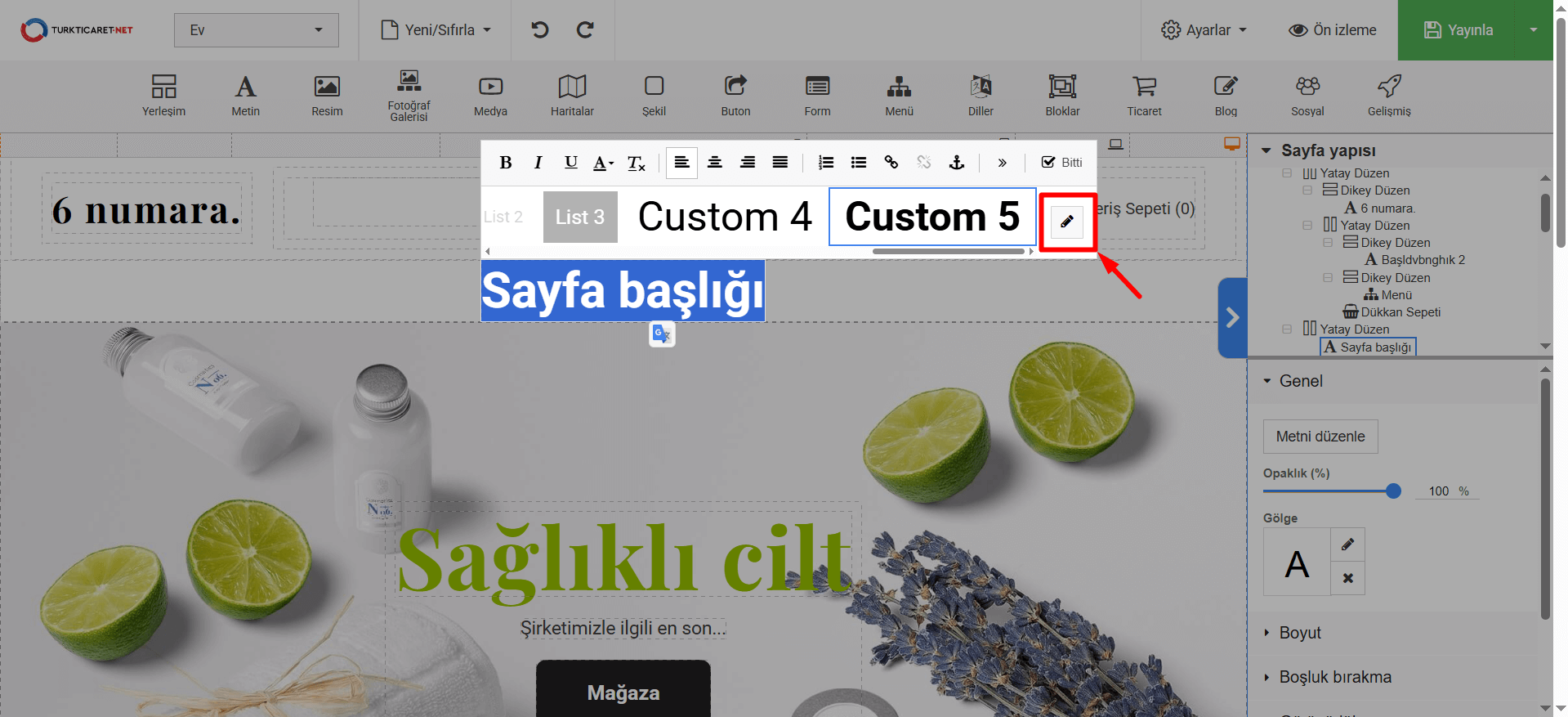Select the Blog tool
The image size is (1568, 717).
[1226, 96]
